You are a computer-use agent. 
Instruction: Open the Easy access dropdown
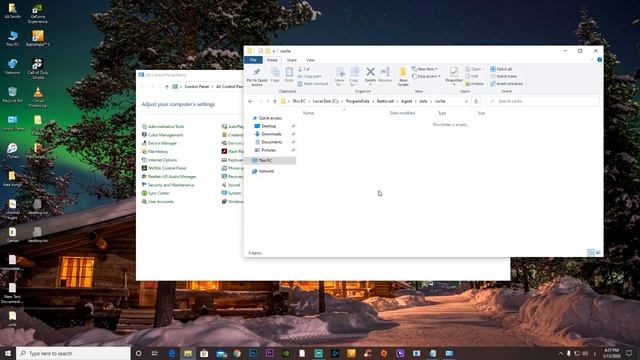coord(426,76)
